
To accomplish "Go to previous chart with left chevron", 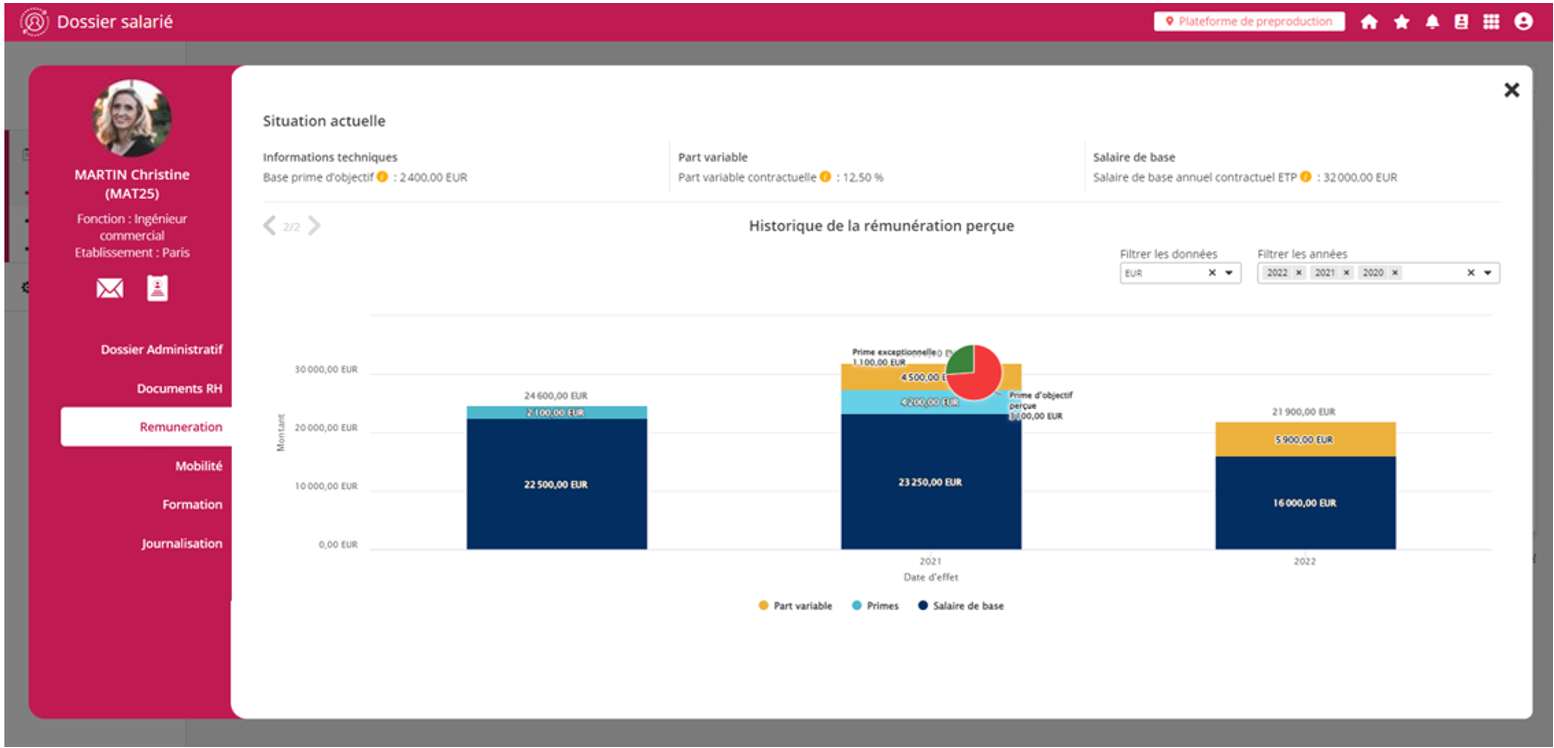I will coord(269,226).
